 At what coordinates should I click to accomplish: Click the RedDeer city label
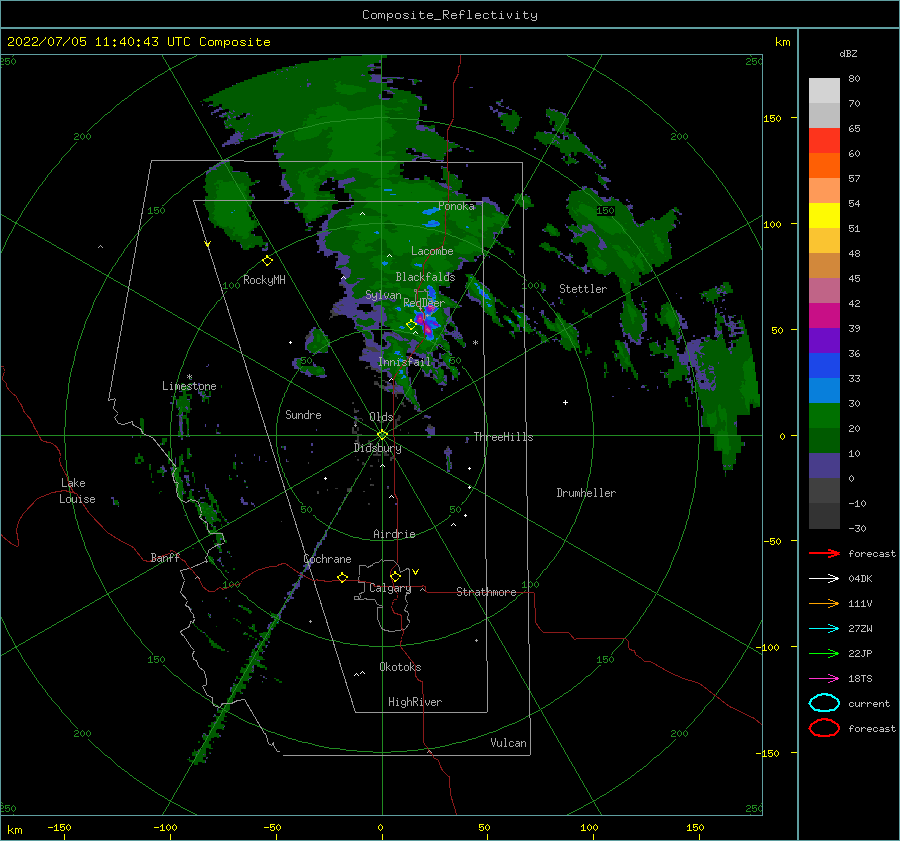point(424,303)
